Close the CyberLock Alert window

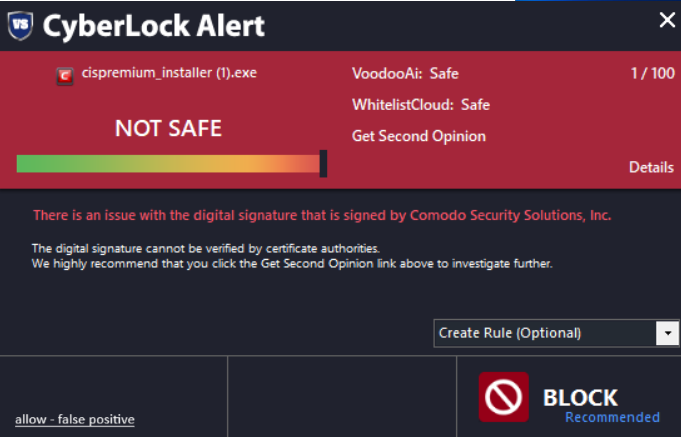coord(667,20)
